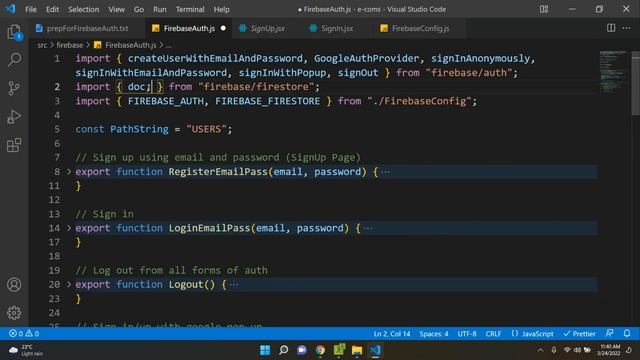Viewport: 640px width, 360px height.
Task: Change end of line CRLF setting
Action: pyautogui.click(x=493, y=333)
